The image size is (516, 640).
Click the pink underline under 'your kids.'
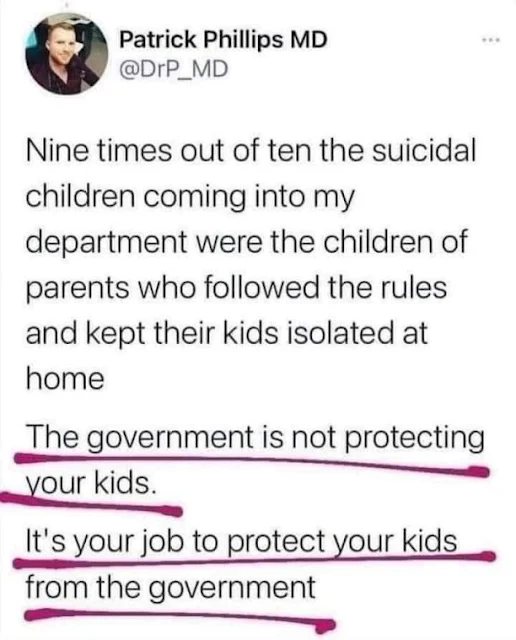[x=91, y=504]
